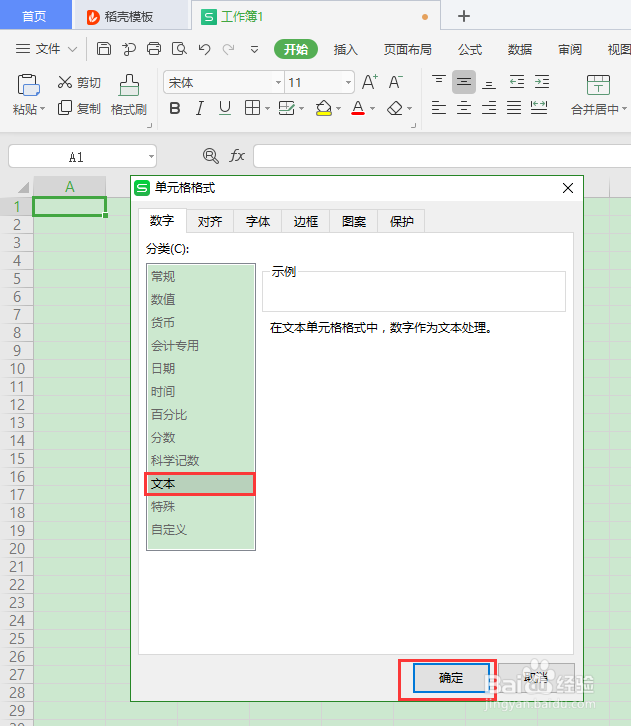Decrease font size with A-
The width and height of the screenshot is (631, 726).
pyautogui.click(x=395, y=82)
